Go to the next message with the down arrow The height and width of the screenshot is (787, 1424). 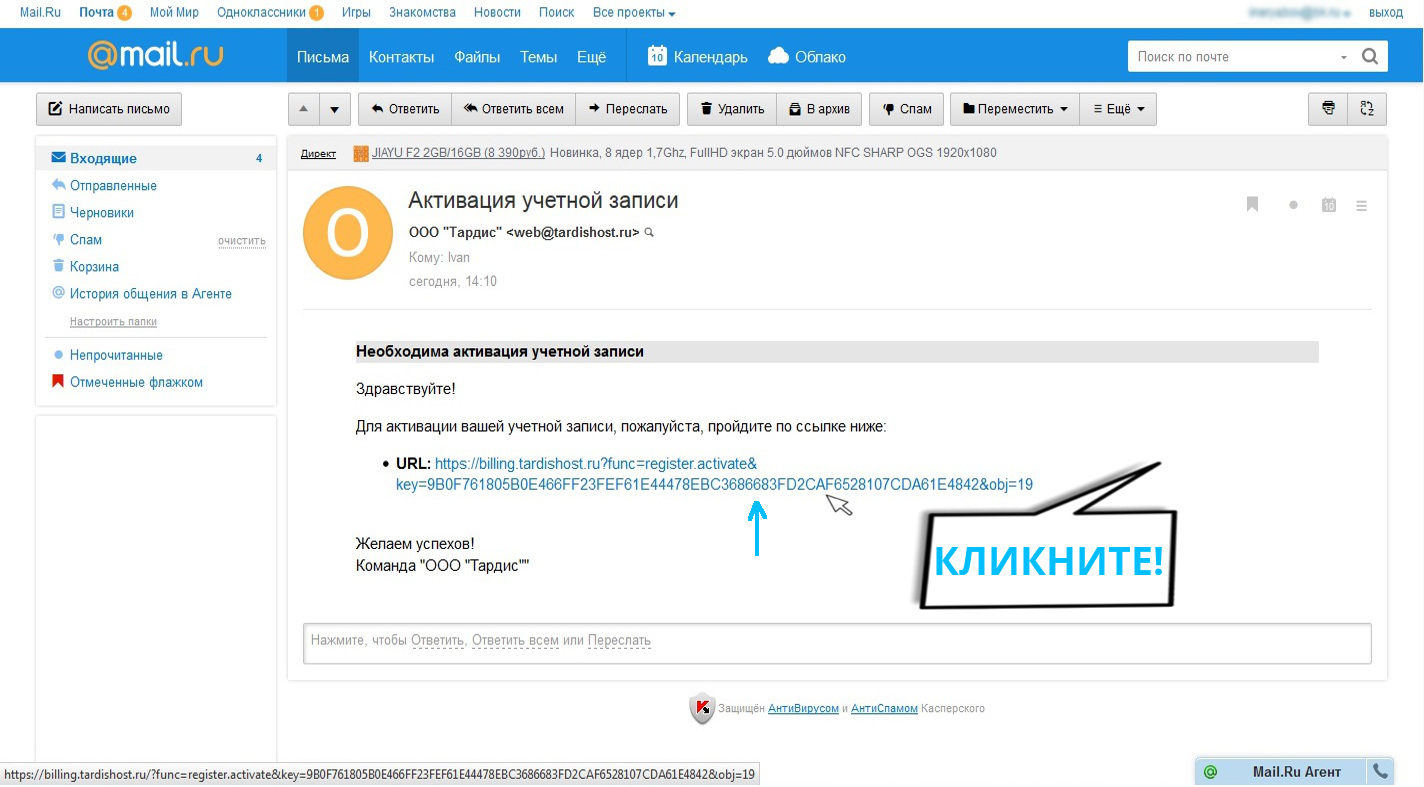[335, 109]
